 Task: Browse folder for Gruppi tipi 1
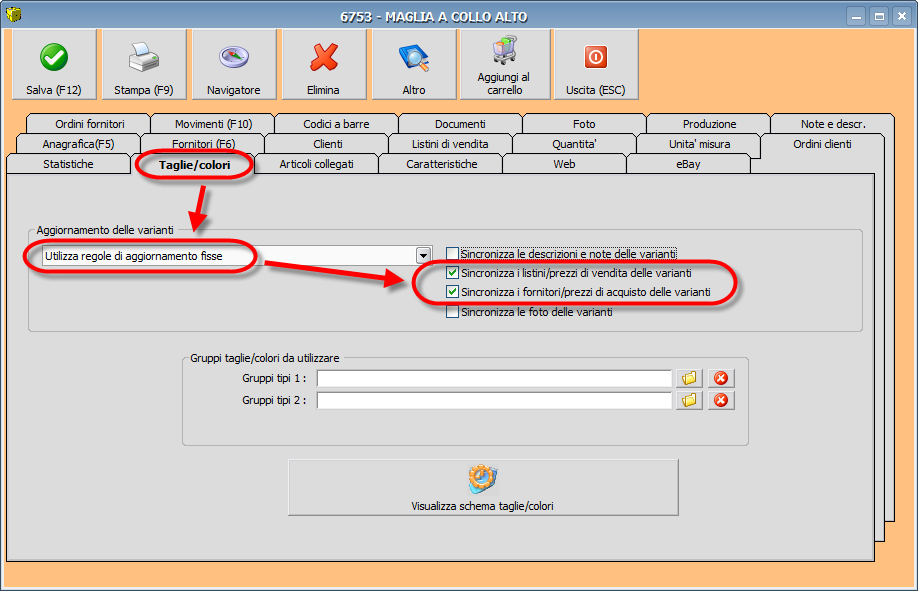pyautogui.click(x=689, y=378)
